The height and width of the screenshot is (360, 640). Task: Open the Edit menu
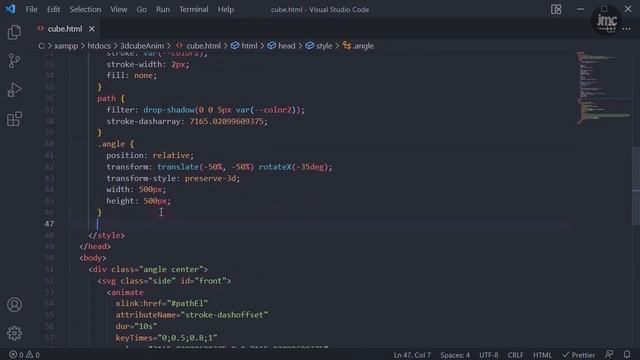click(x=53, y=9)
